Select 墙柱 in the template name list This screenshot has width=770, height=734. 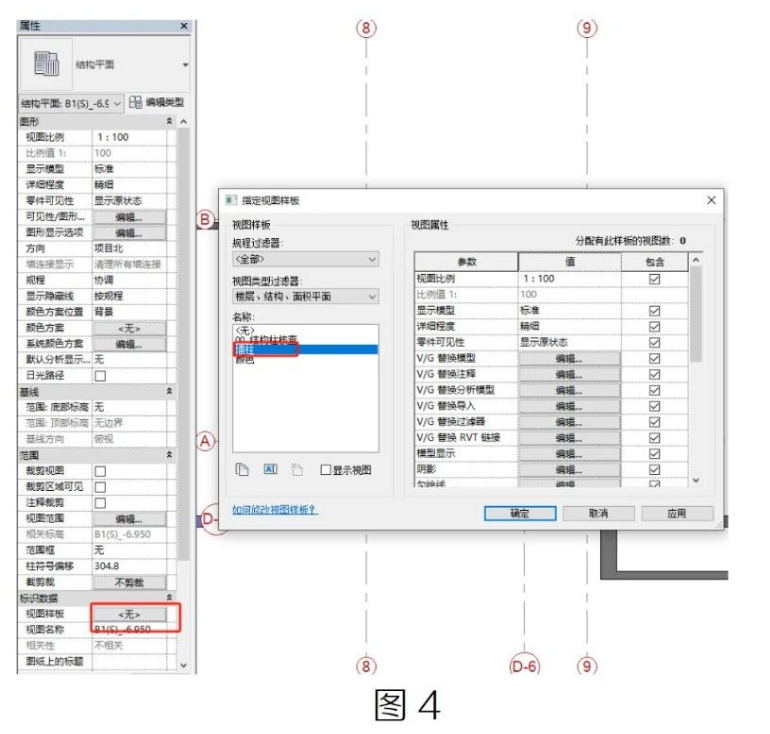coord(305,350)
